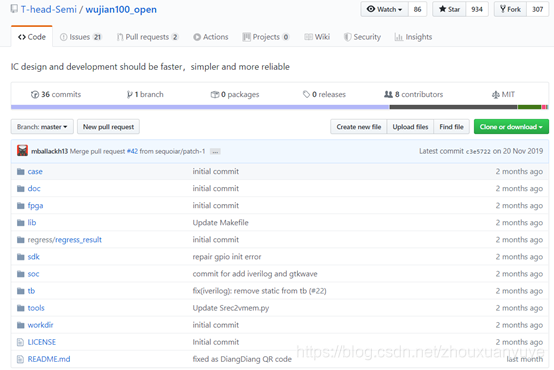Open Clone or download dropdown
This screenshot has height=370, width=554.
pyautogui.click(x=511, y=127)
